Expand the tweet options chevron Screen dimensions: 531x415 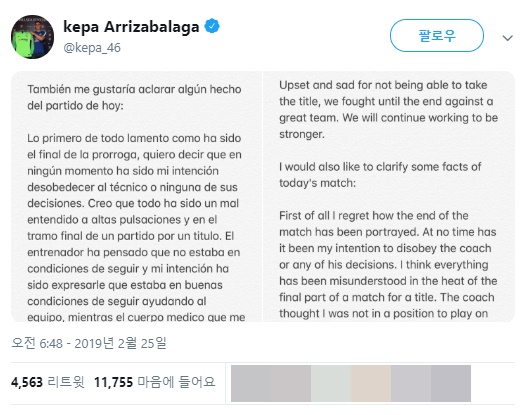507,38
